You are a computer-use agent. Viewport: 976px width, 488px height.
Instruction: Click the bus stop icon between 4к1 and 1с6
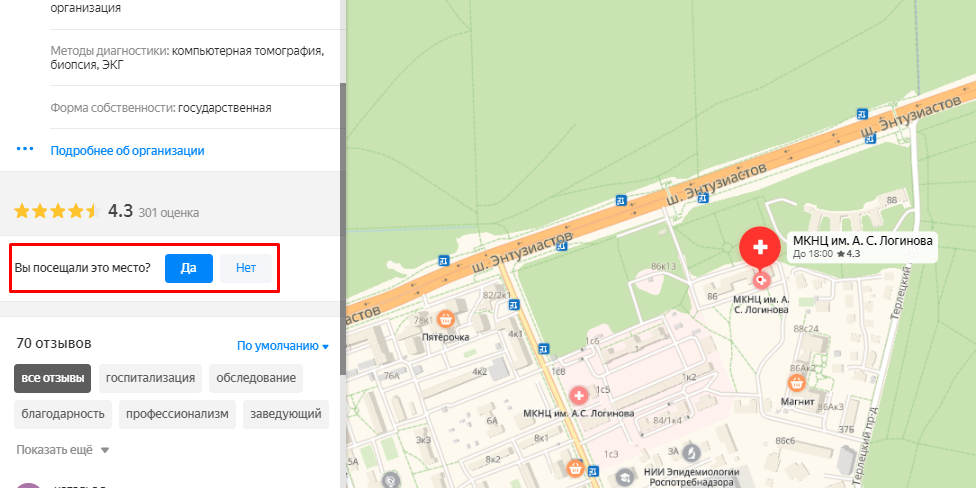pos(543,348)
